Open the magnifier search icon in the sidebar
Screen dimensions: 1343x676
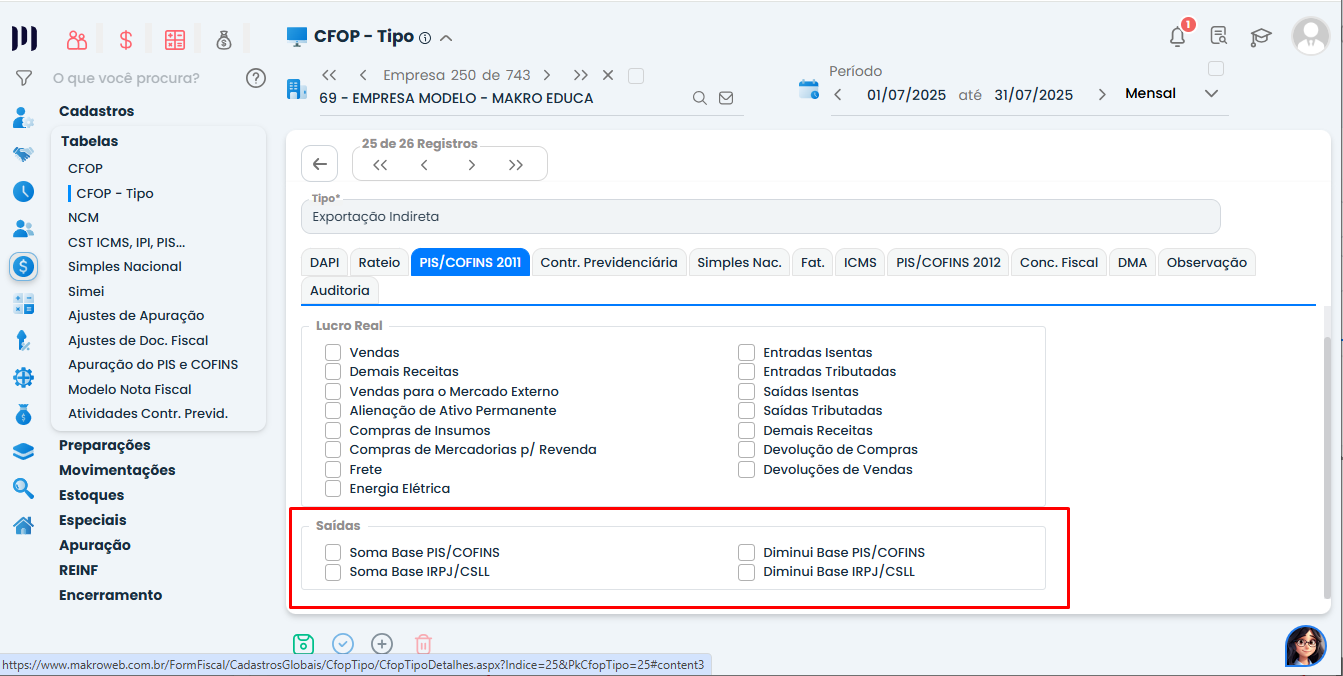coord(22,489)
